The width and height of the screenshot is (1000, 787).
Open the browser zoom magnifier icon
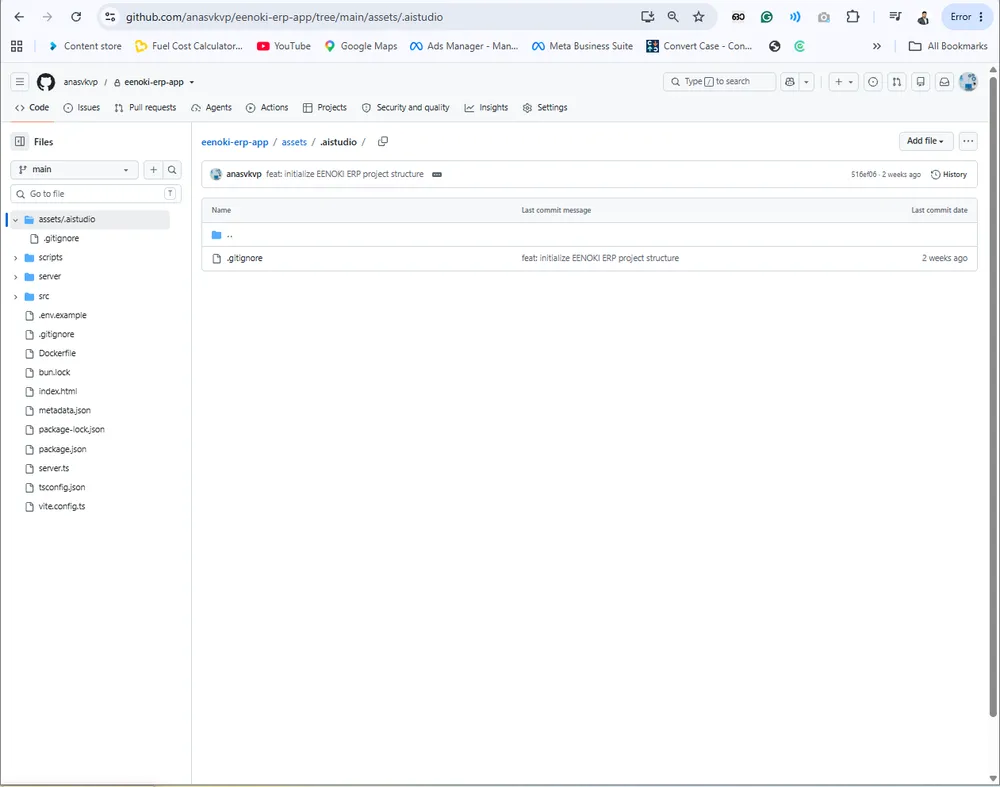pos(673,17)
